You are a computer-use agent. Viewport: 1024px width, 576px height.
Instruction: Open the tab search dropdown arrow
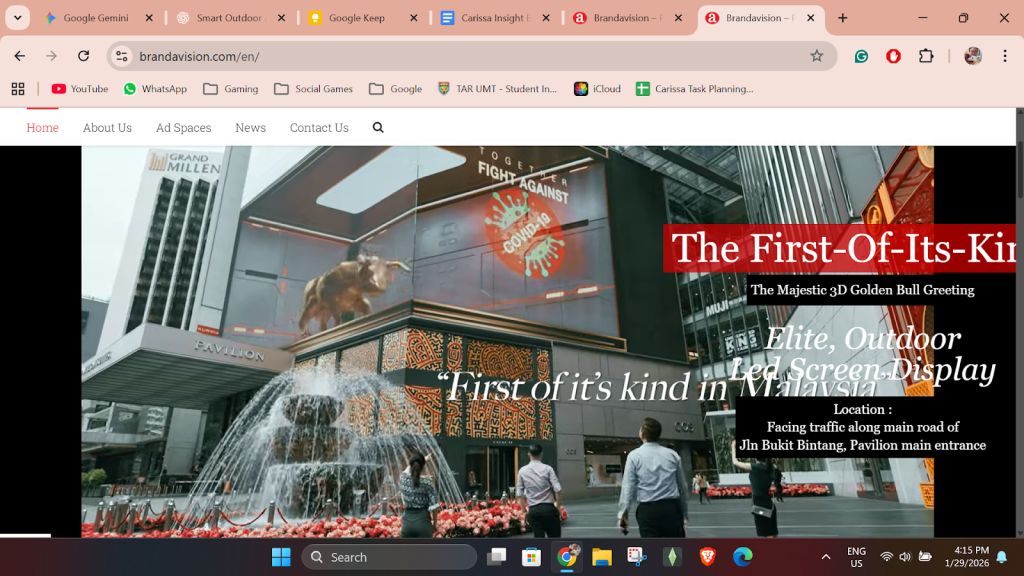click(x=18, y=18)
